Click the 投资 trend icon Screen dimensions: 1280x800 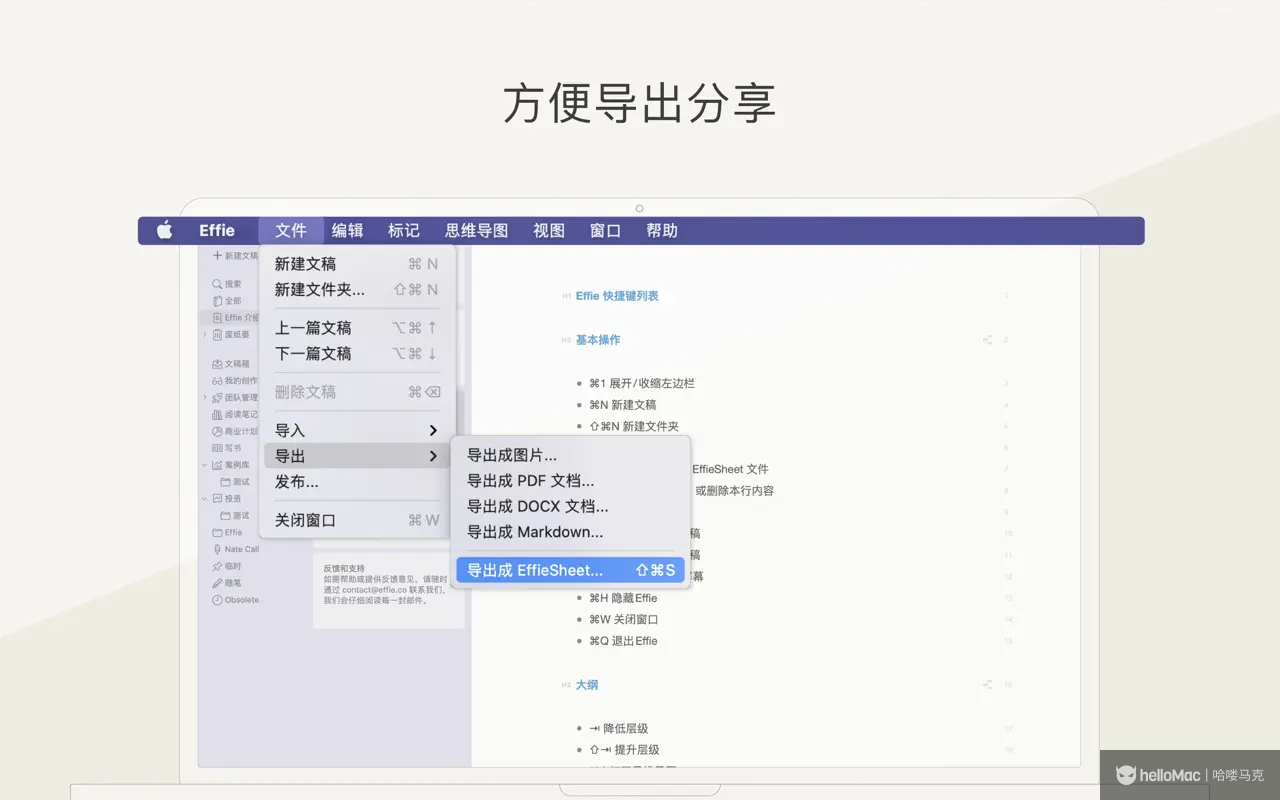(x=217, y=498)
